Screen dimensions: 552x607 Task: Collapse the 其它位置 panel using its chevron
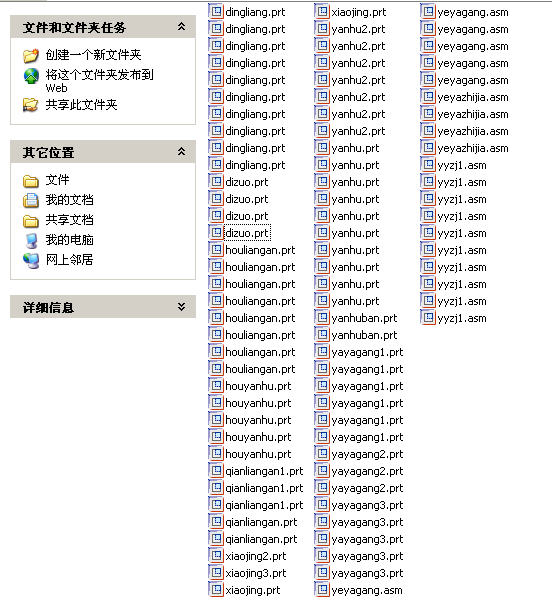tap(181, 152)
